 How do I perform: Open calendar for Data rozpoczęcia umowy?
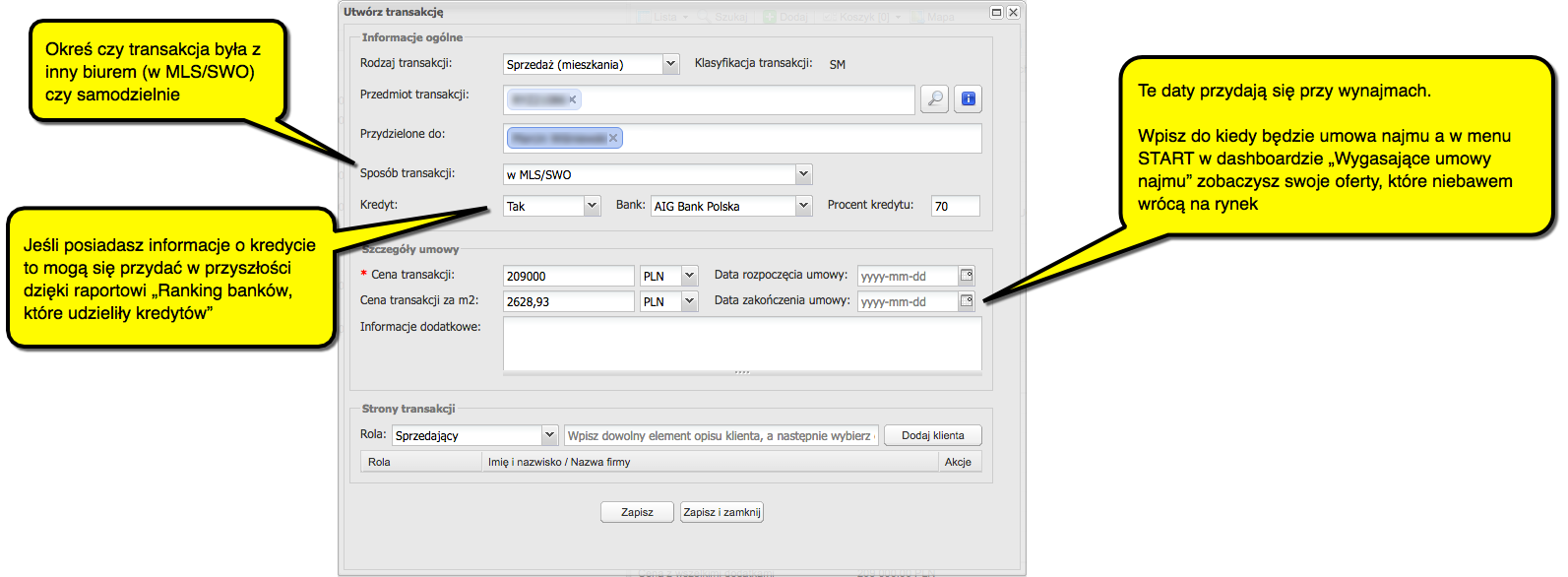tap(967, 276)
